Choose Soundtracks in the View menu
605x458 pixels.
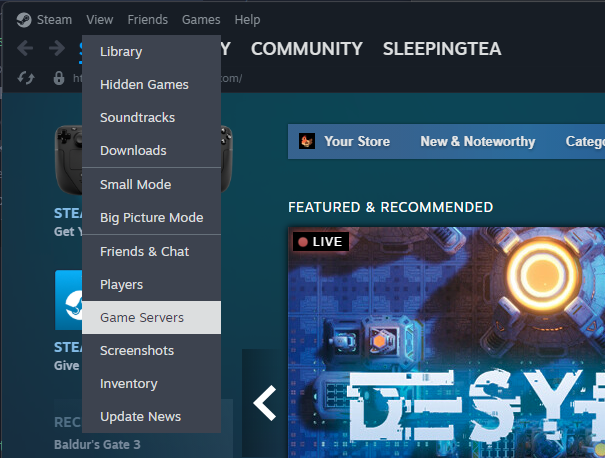[x=152, y=117]
